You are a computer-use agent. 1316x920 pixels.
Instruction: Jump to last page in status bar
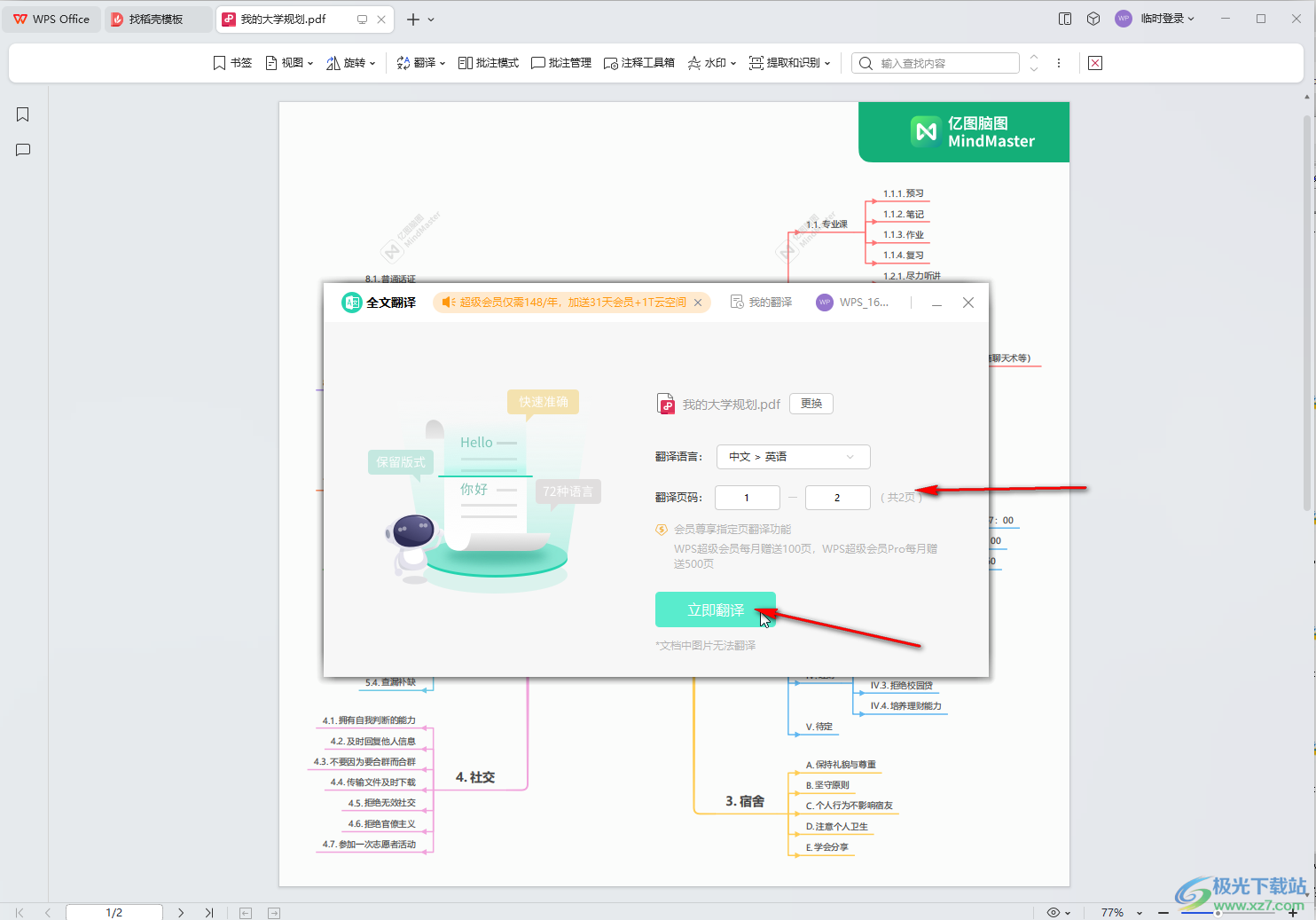click(x=209, y=912)
